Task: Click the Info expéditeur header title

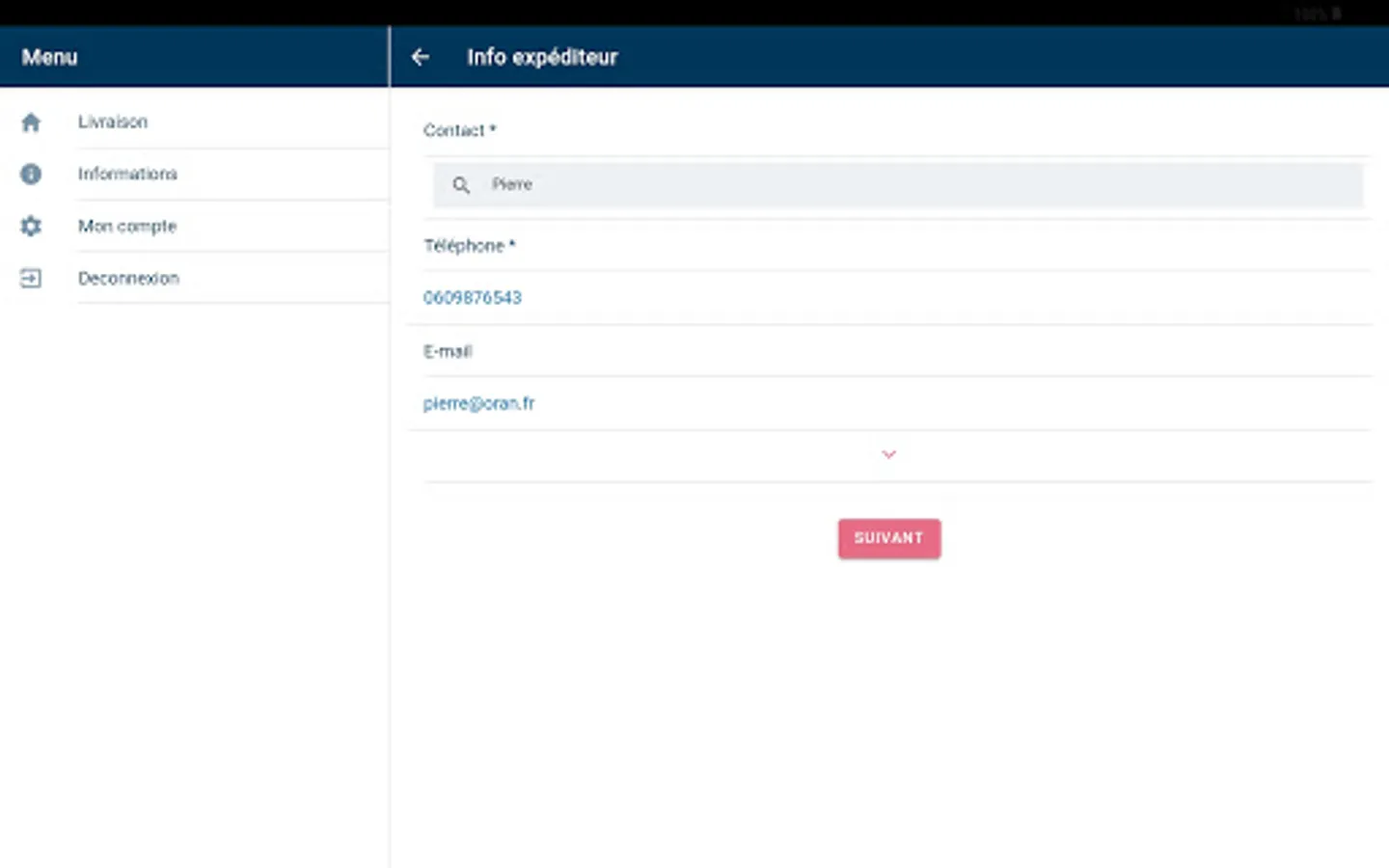Action: point(542,57)
